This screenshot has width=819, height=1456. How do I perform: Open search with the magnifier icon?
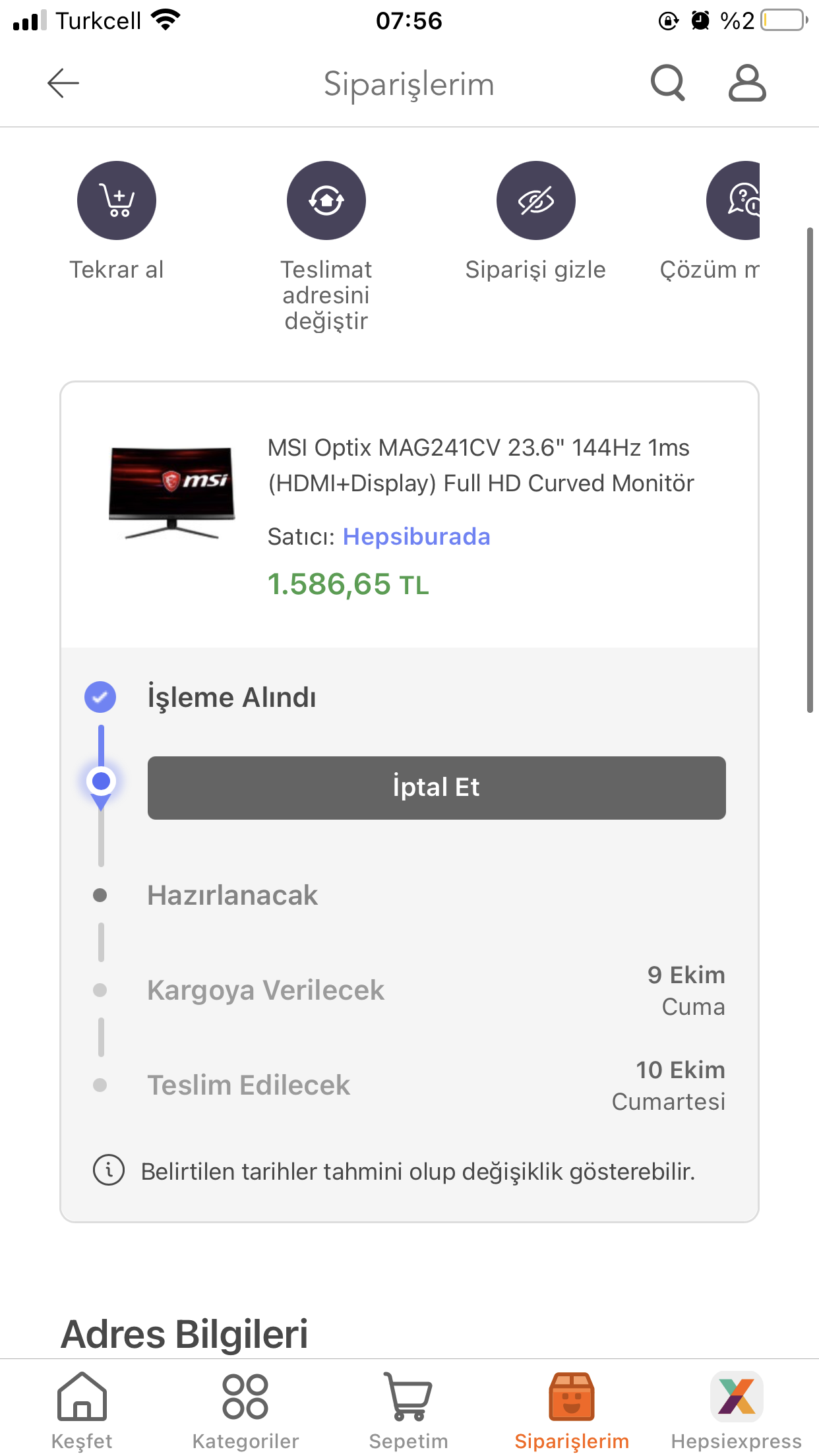pos(667,83)
